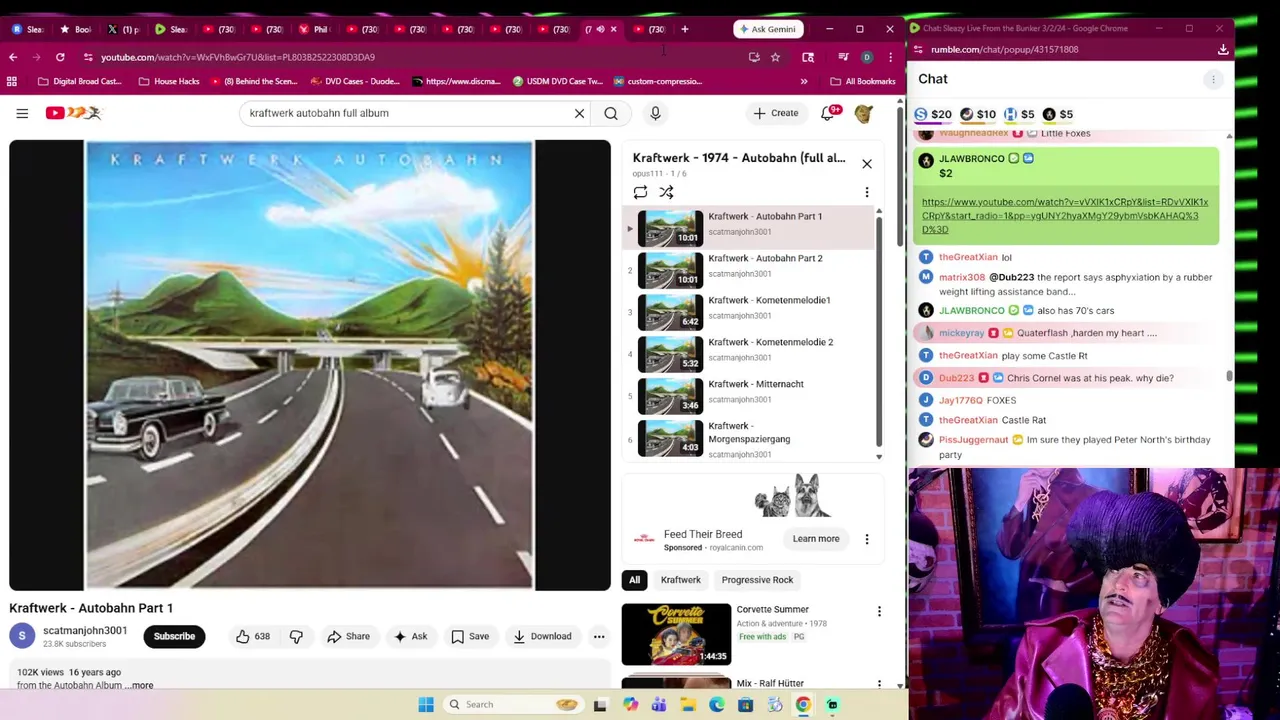This screenshot has height=720, width=1280.
Task: Share the Autobahn Part 1 video
Action: point(348,636)
